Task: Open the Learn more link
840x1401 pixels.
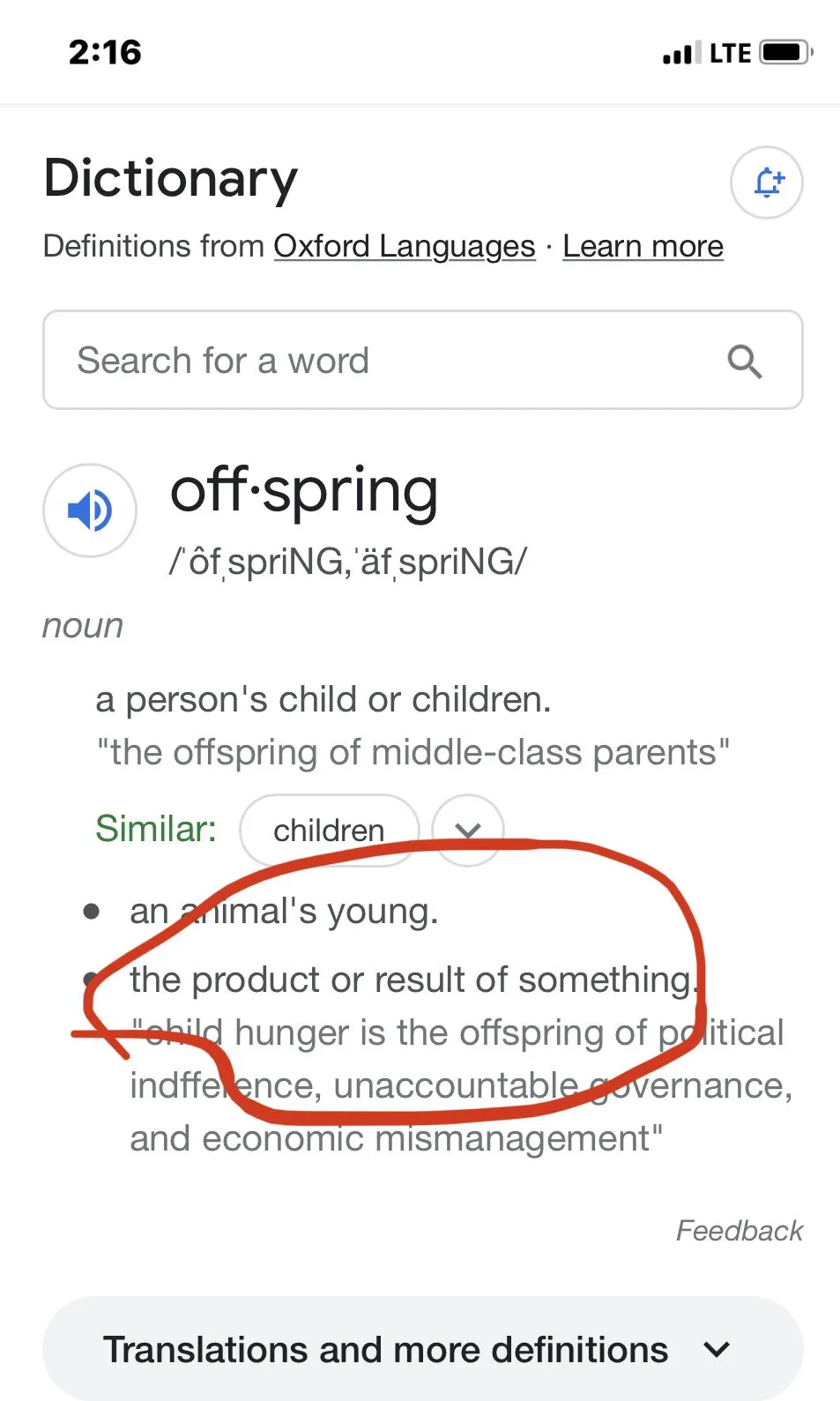Action: [x=643, y=246]
